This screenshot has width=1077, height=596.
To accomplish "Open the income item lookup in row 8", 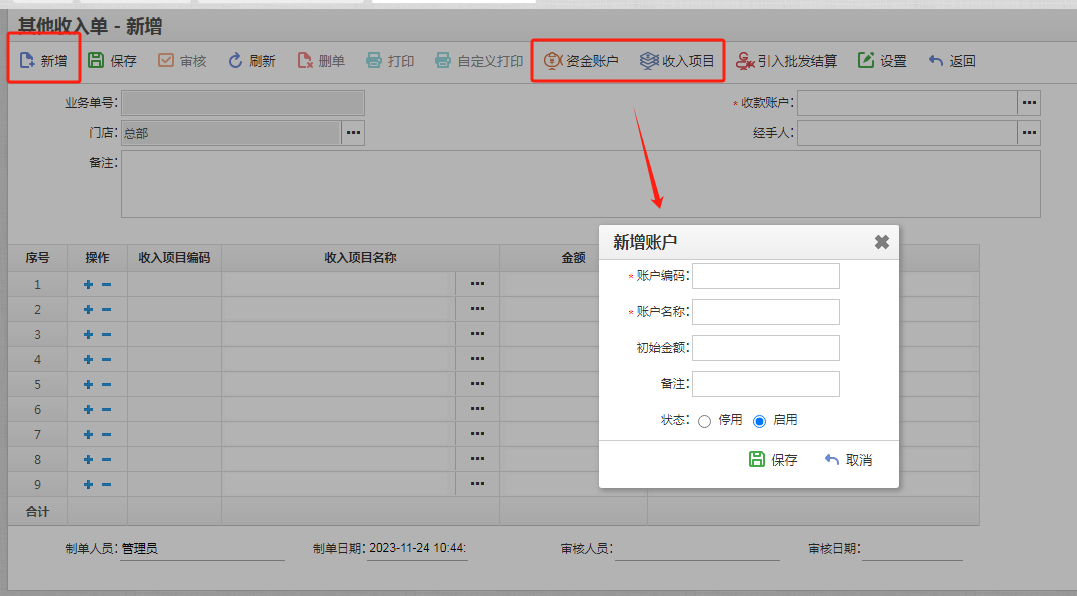I will click(477, 459).
